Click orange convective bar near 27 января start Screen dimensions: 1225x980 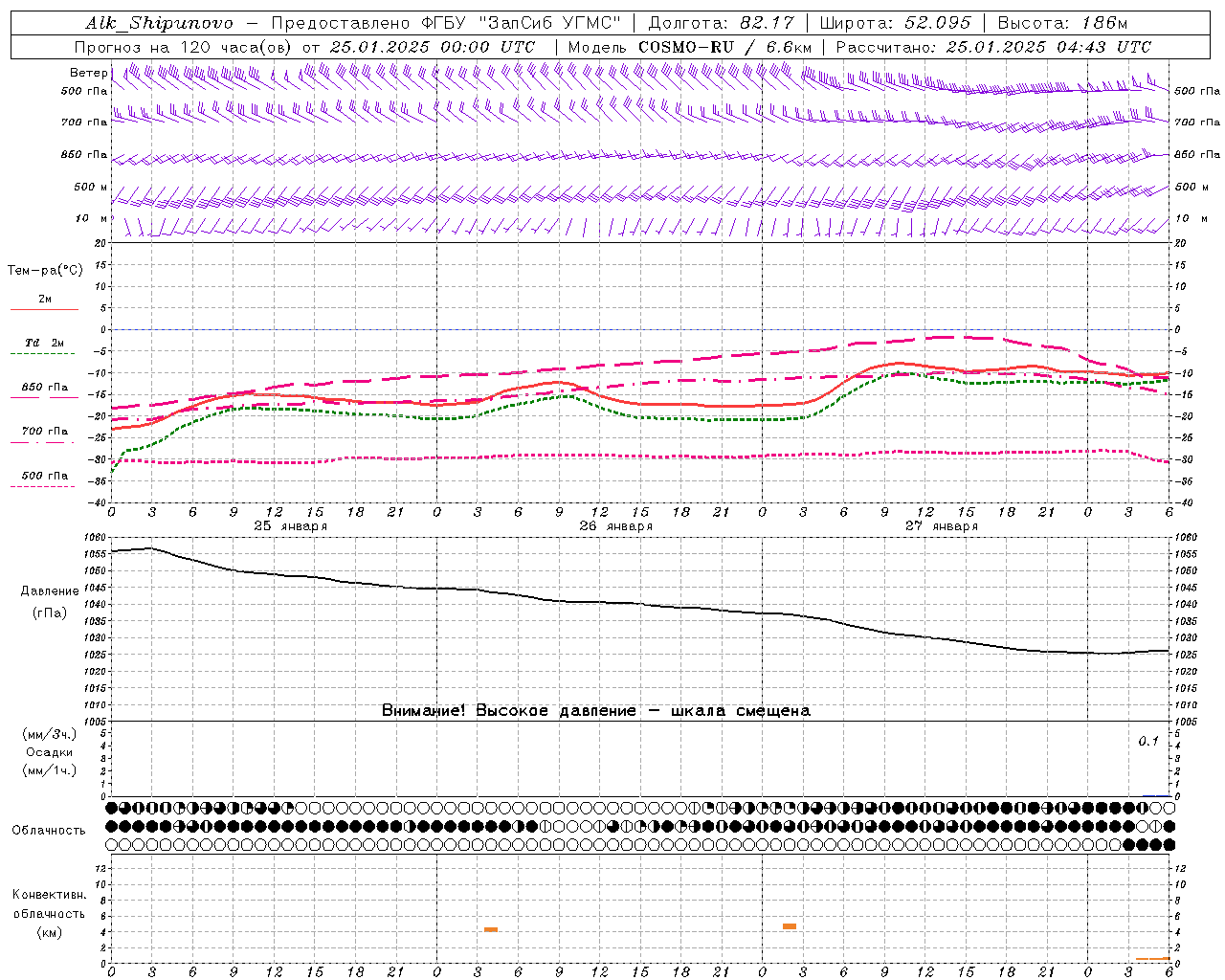790,926
